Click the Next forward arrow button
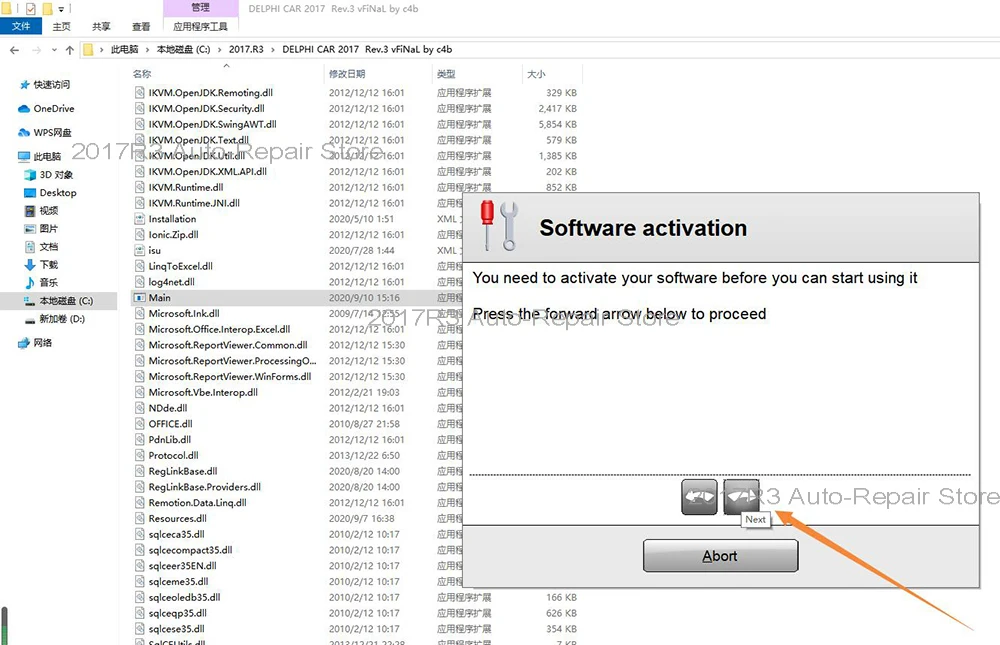The height and width of the screenshot is (645, 1000). tap(742, 496)
